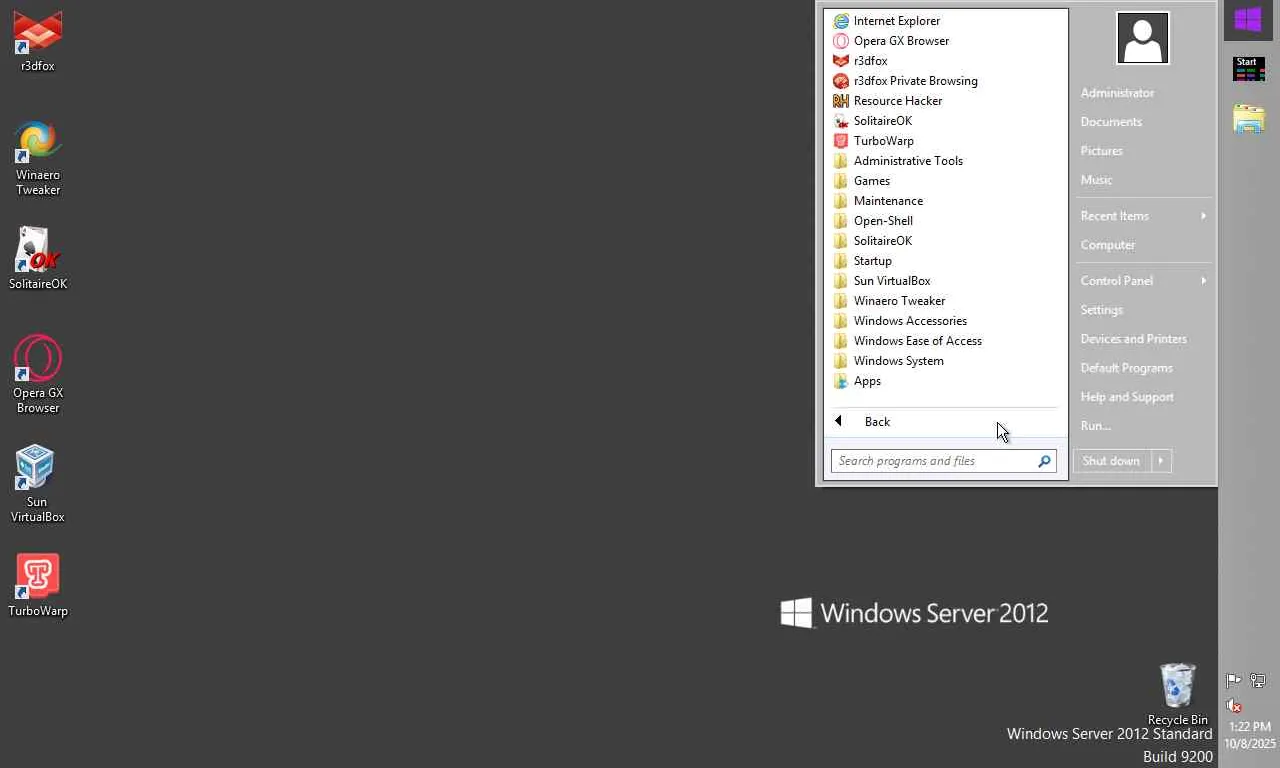
Task: Launch Internet Explorer from the Start menu
Action: click(945, 21)
